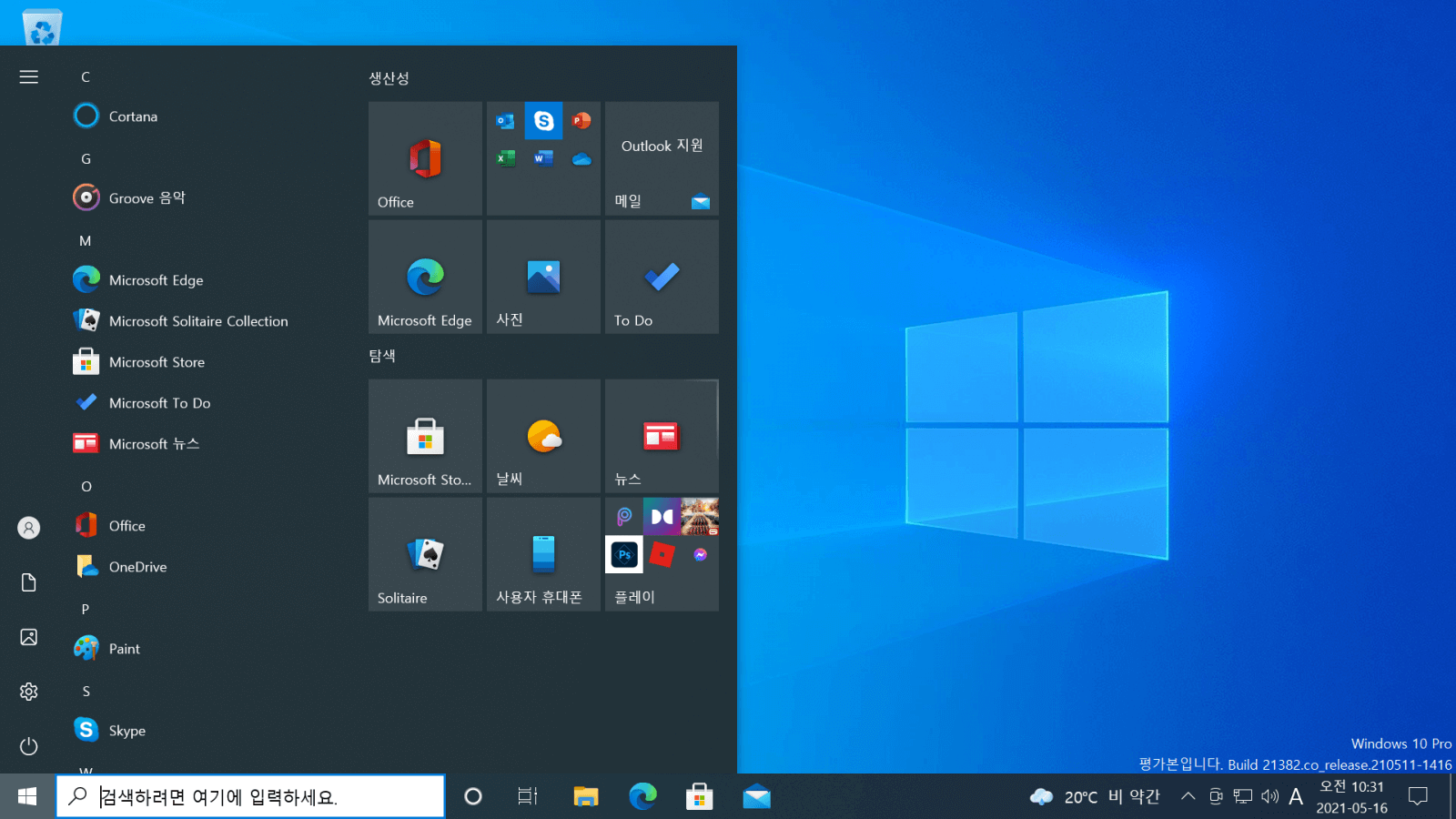
Task: Click the Microsoft Edge tile
Action: (425, 277)
